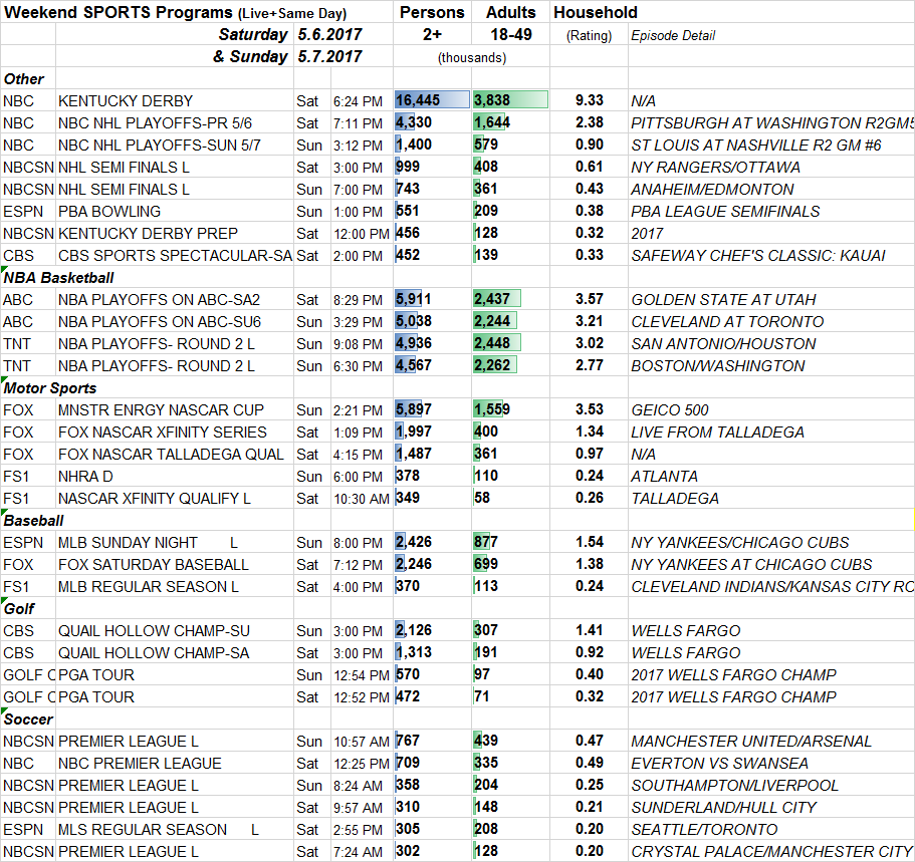Select SOUTHAMPTON/LIVERPOOL detail cell

pos(771,786)
